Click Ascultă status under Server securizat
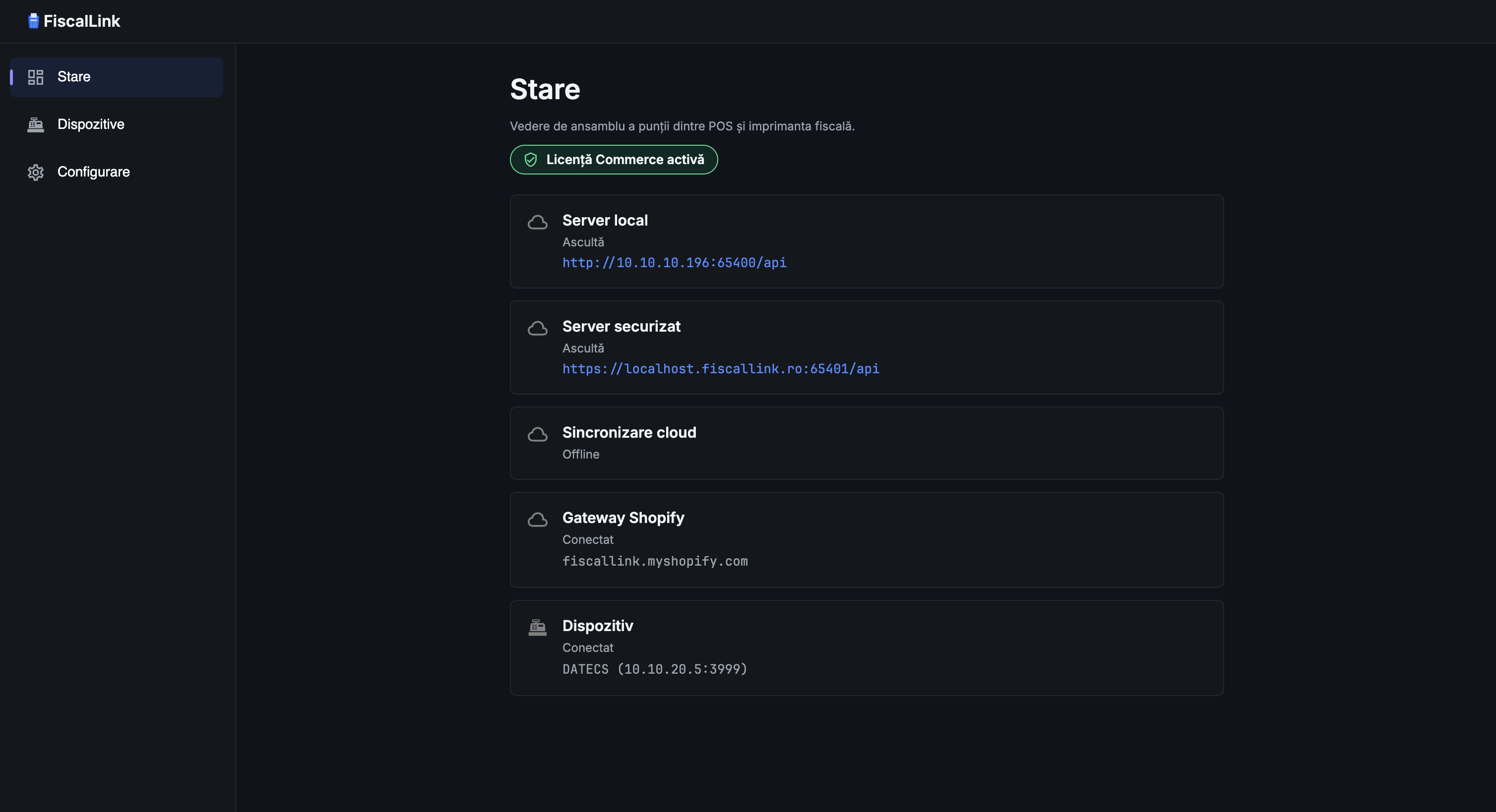1496x812 pixels. tap(583, 349)
